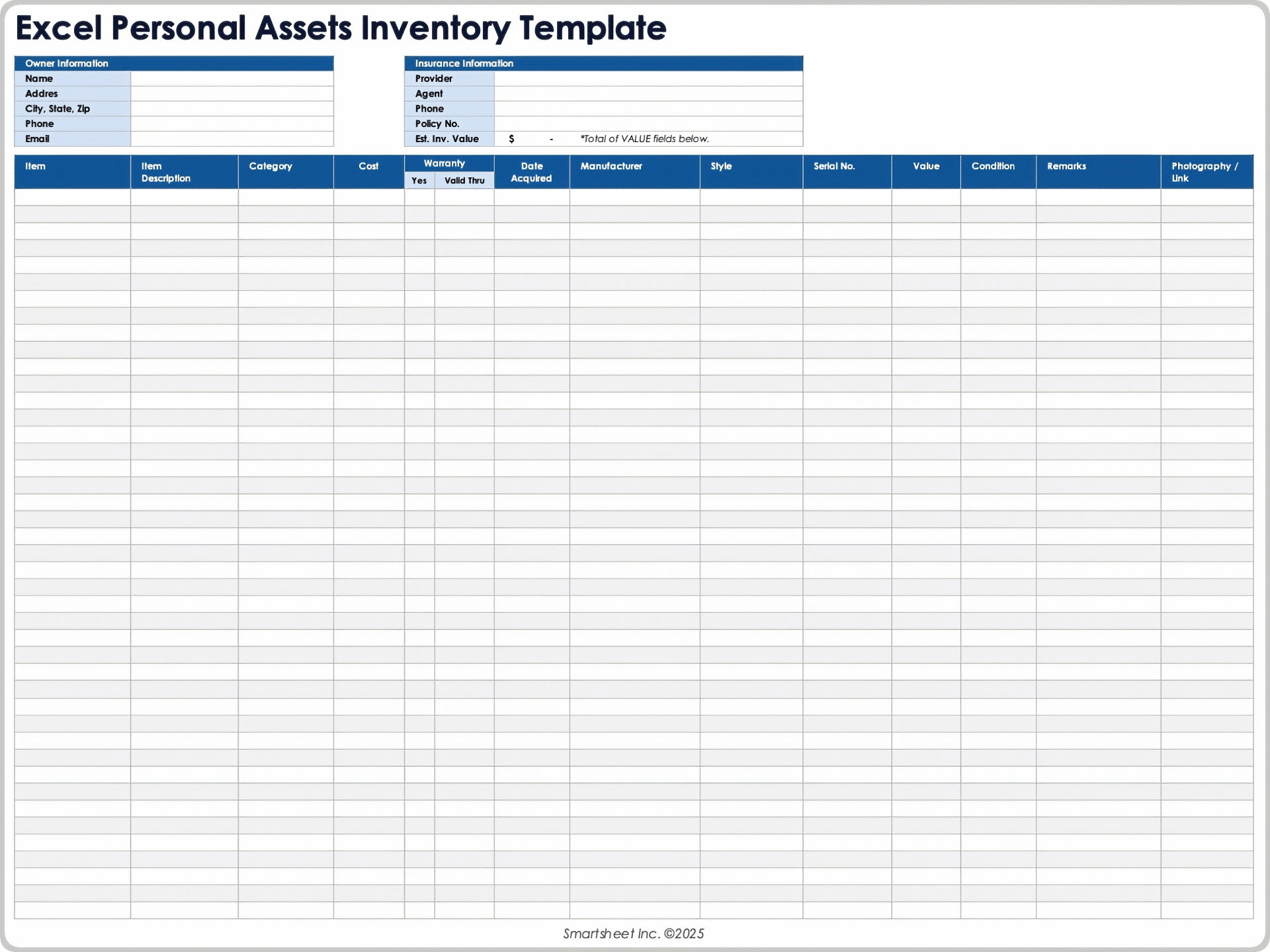This screenshot has height=952, width=1270.
Task: Click the Email entry cell
Action: tap(232, 139)
